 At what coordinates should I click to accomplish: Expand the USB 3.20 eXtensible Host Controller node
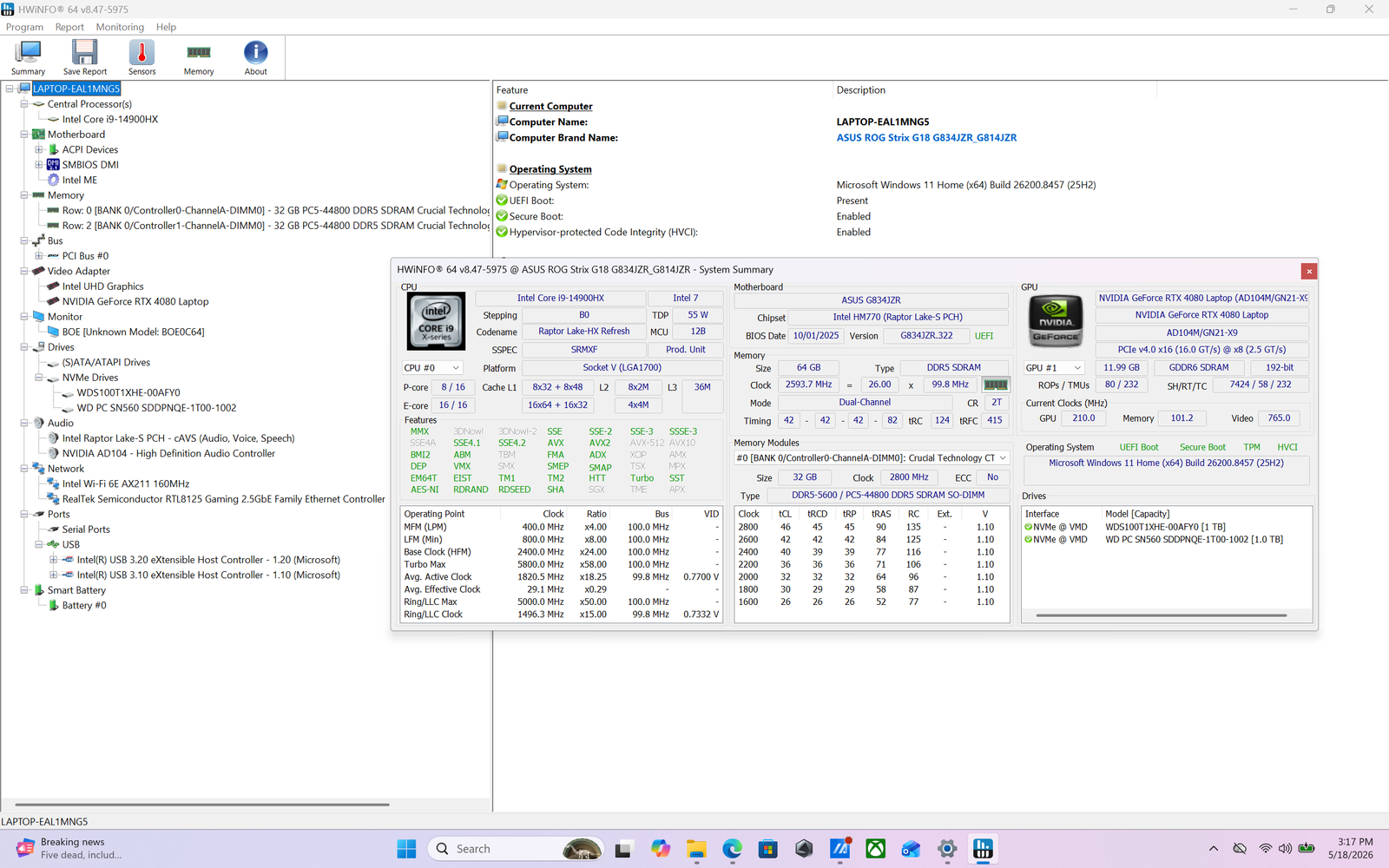54,560
